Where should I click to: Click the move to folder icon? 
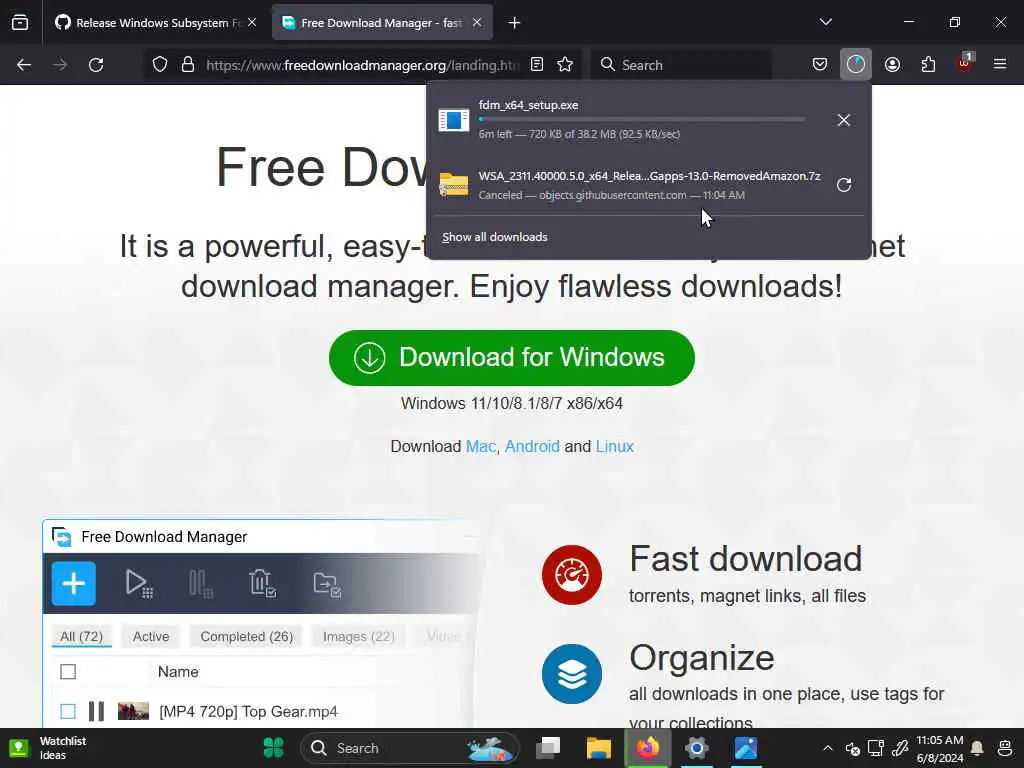click(x=327, y=583)
